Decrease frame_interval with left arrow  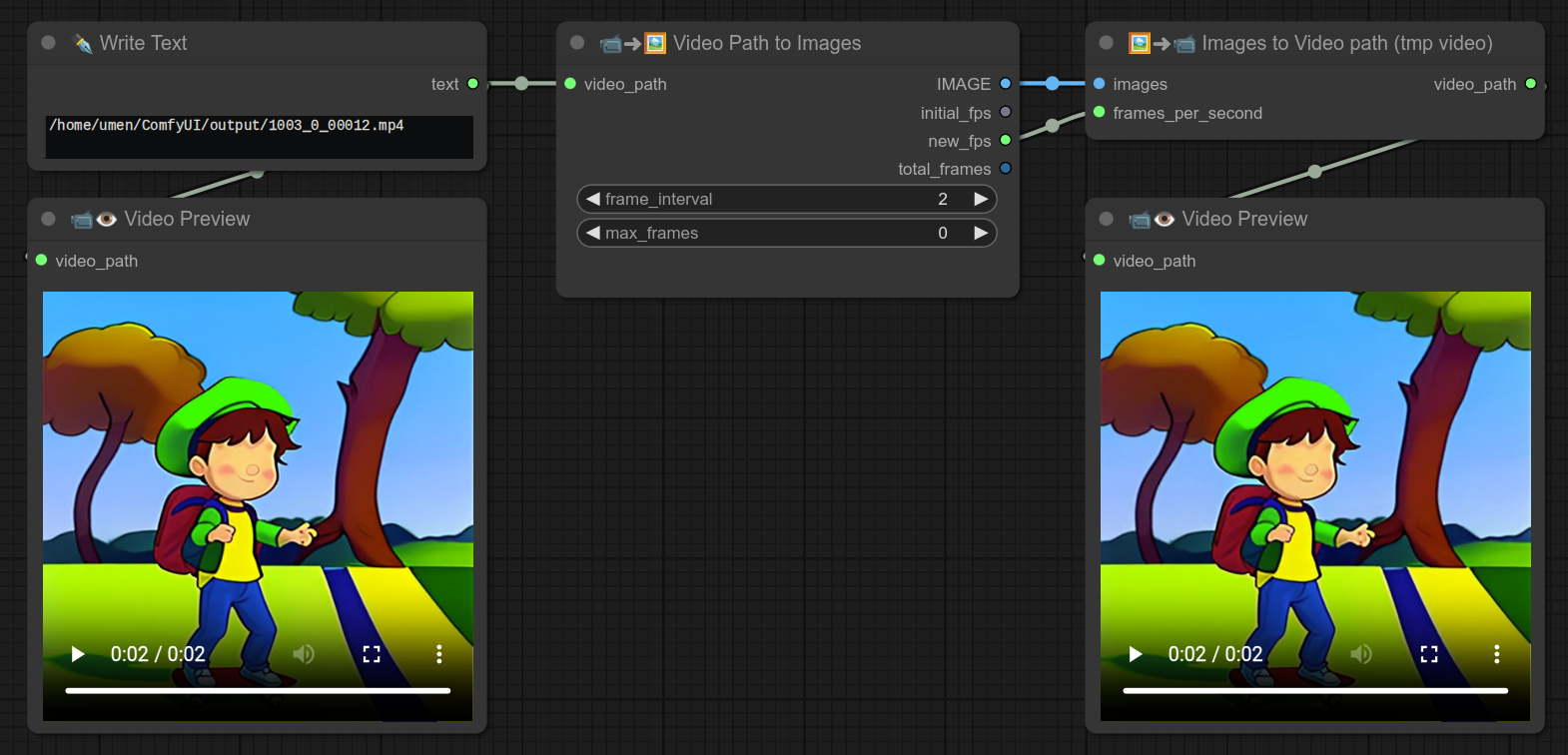point(593,200)
